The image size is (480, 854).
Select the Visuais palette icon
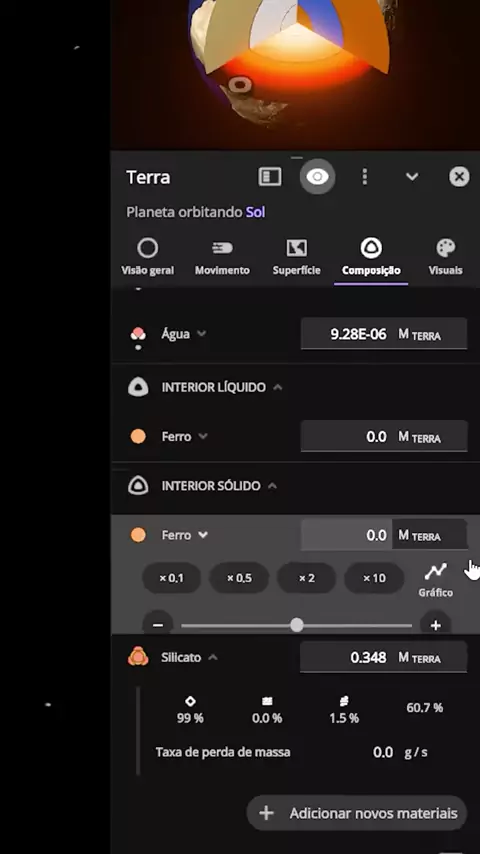(x=446, y=248)
